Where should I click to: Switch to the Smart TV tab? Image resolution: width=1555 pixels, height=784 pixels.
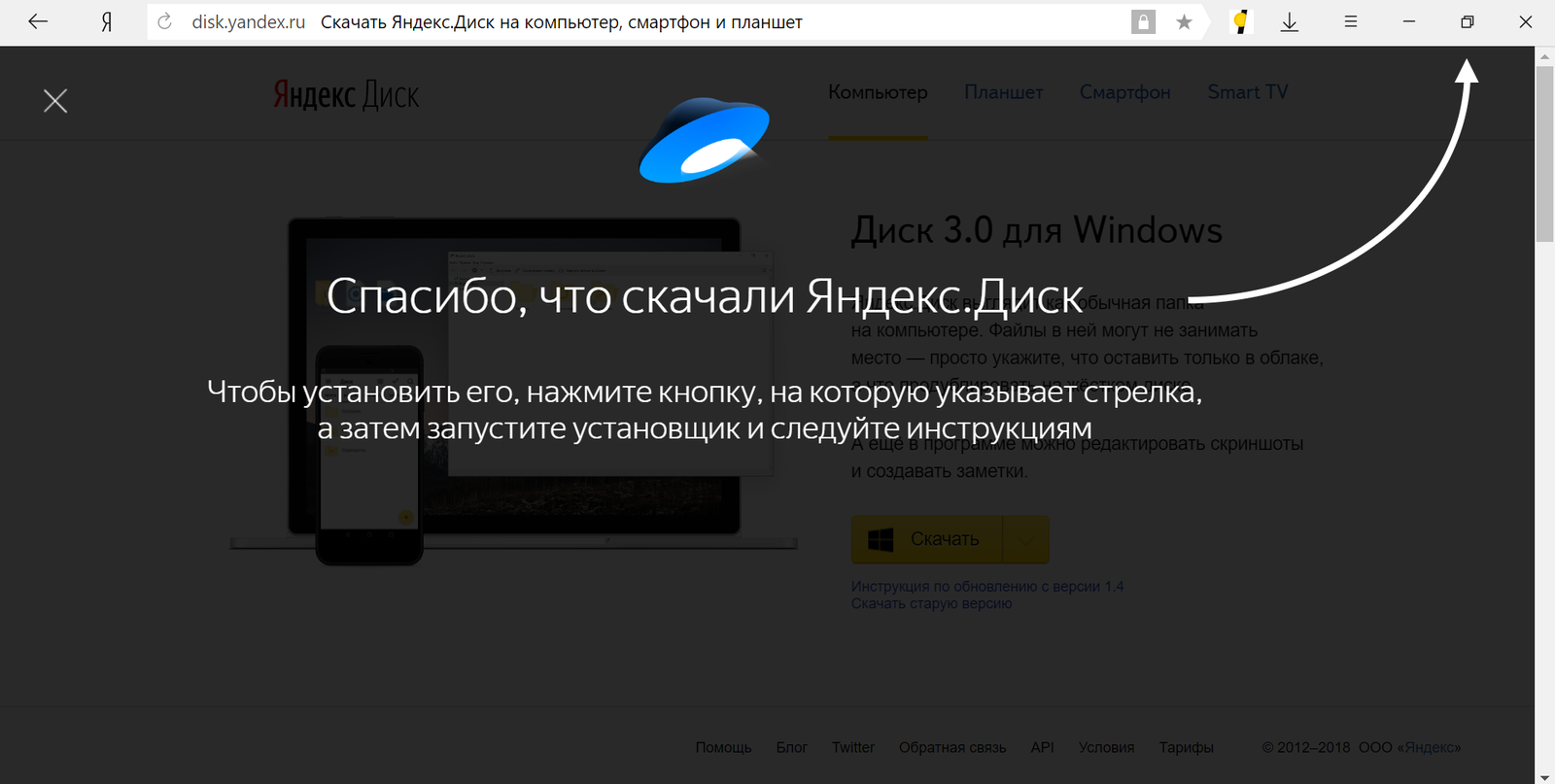1248,92
